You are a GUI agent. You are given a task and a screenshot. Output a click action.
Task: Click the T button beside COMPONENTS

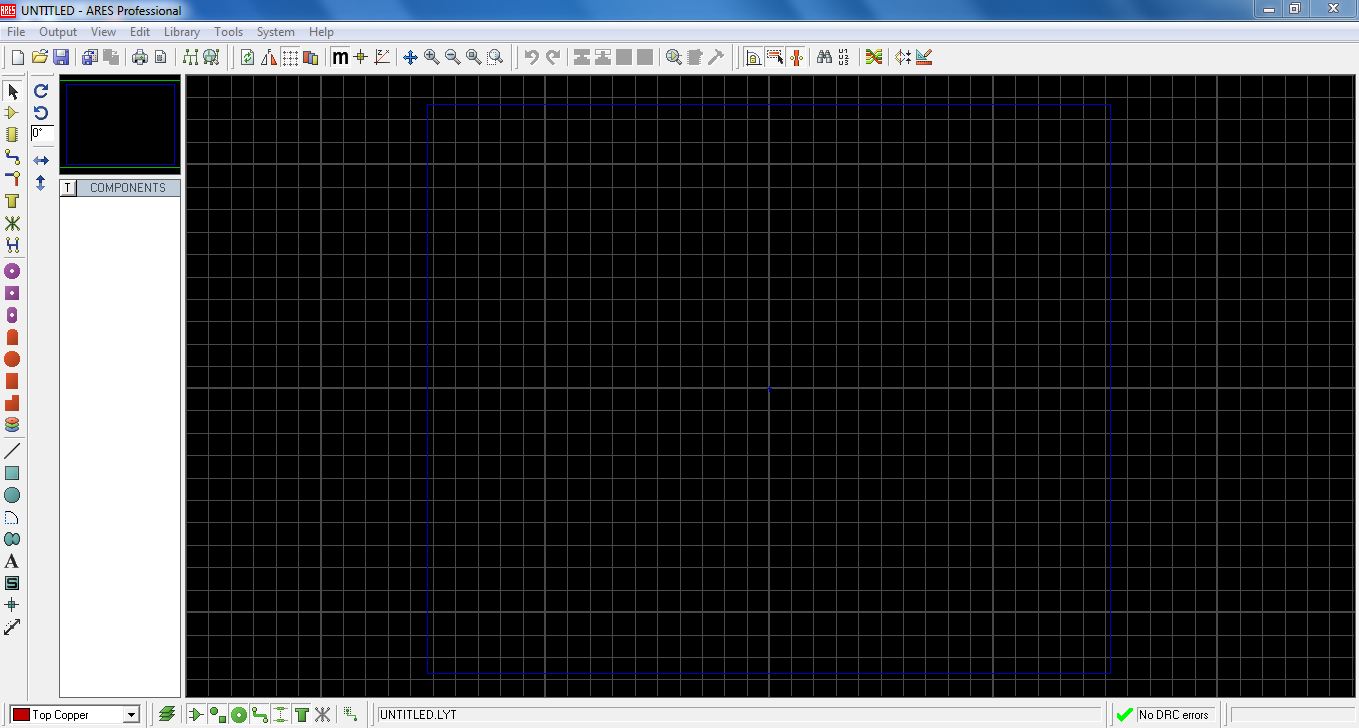coord(68,188)
